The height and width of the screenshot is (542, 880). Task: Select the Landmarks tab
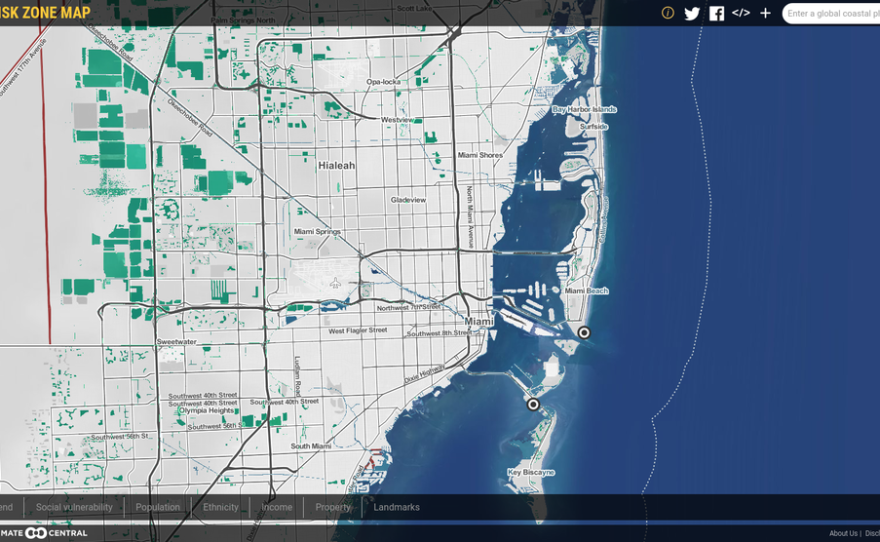click(396, 507)
